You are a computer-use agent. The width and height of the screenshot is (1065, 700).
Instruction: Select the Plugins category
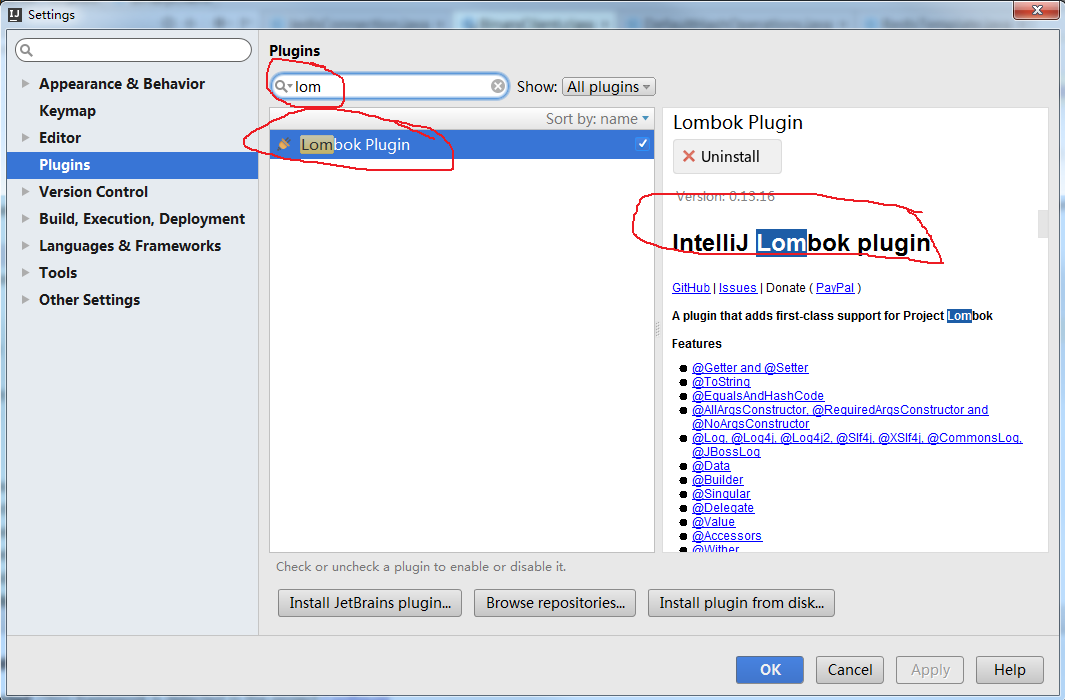point(132,165)
